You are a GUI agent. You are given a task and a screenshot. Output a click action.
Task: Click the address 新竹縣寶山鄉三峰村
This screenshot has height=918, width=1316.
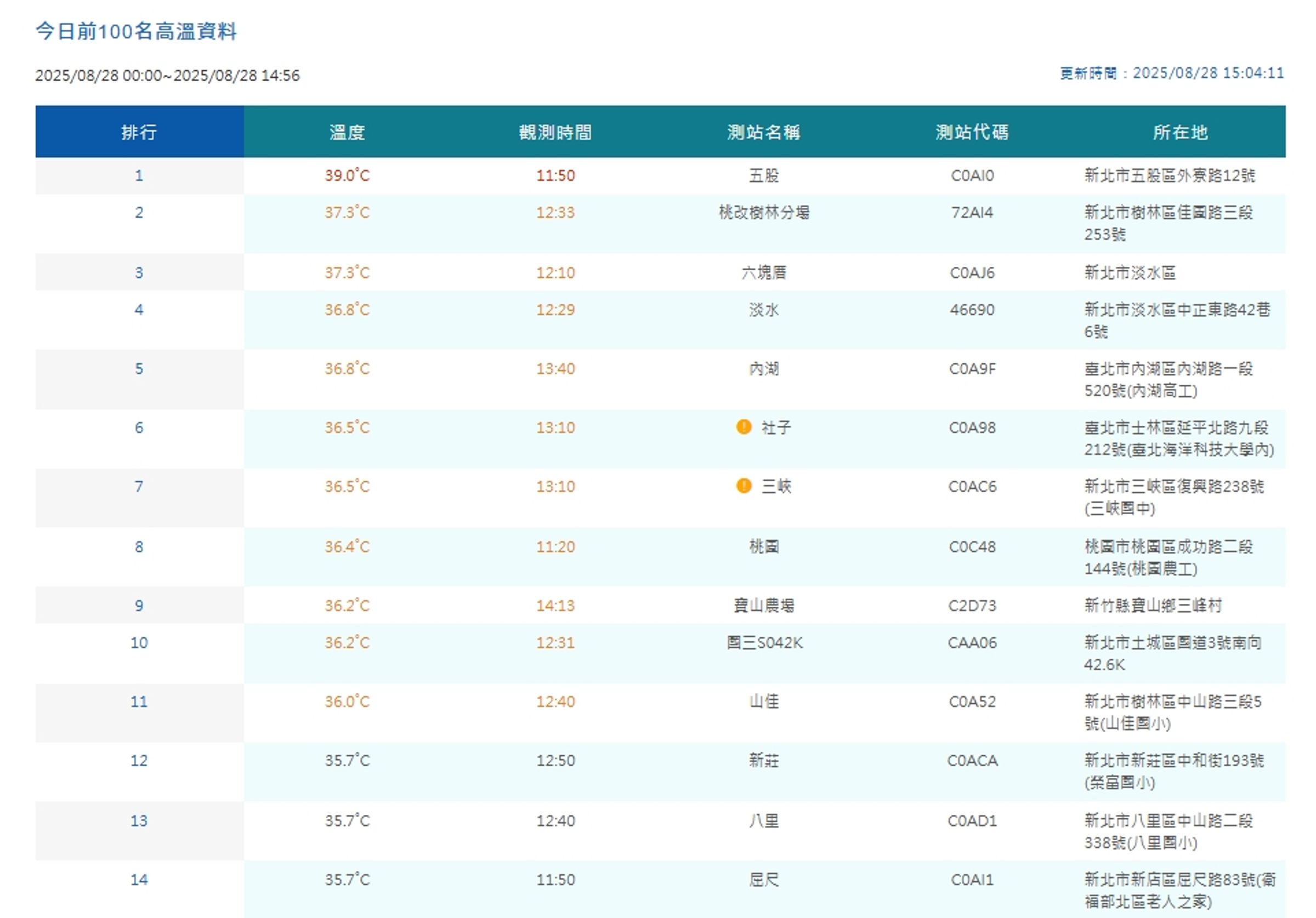point(1153,606)
